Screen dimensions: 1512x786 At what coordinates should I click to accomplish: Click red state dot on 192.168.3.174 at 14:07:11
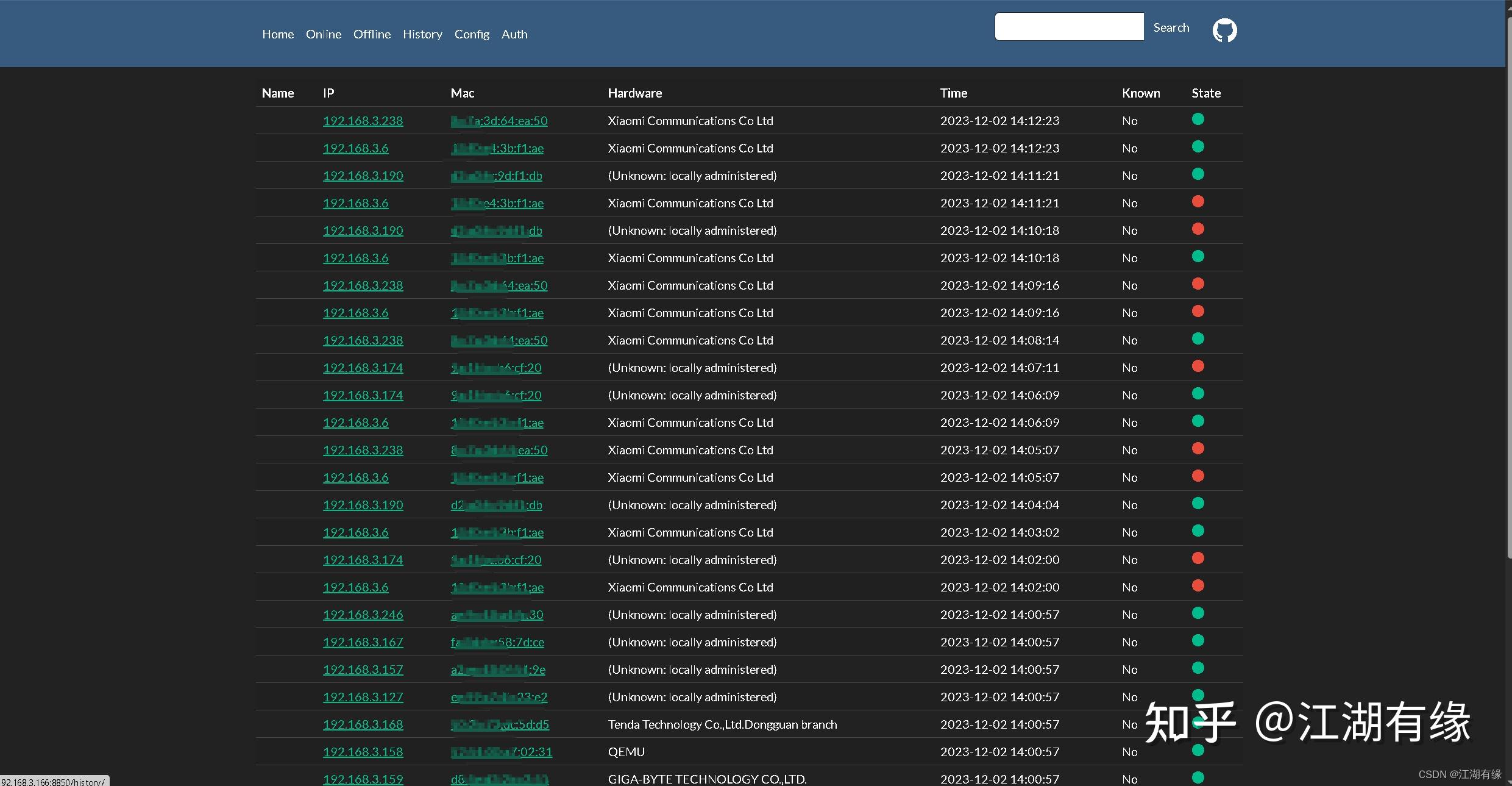pyautogui.click(x=1198, y=366)
